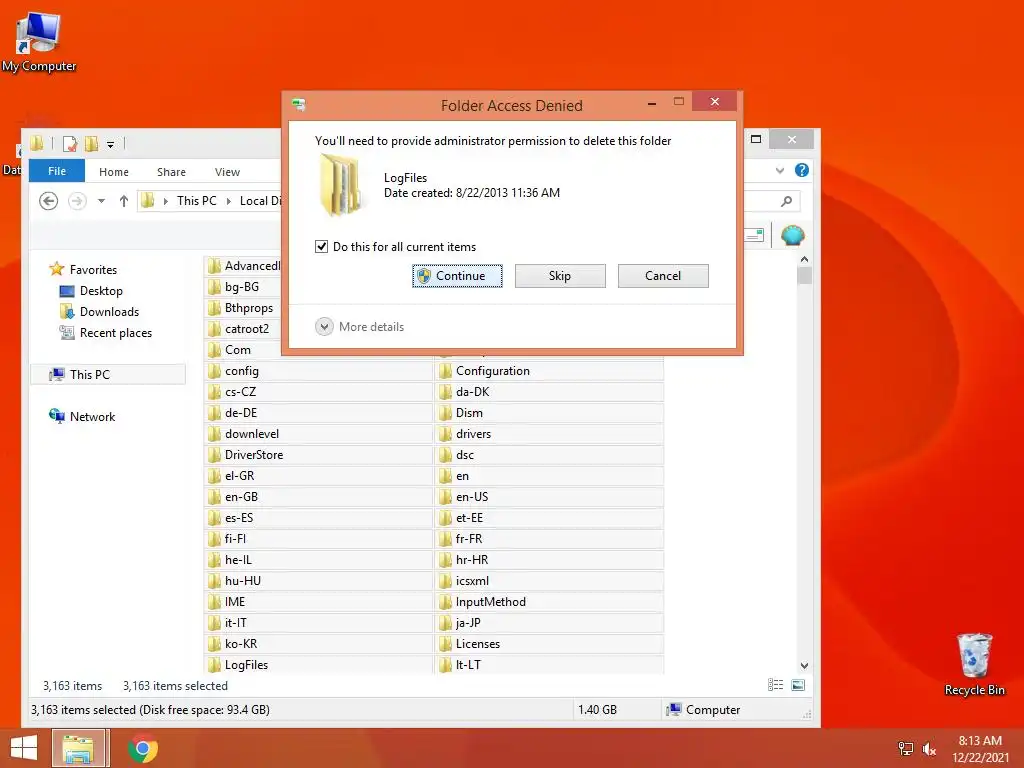Viewport: 1024px width, 768px height.
Task: Click the blue shell icon in Explorer toolbar
Action: tap(792, 235)
